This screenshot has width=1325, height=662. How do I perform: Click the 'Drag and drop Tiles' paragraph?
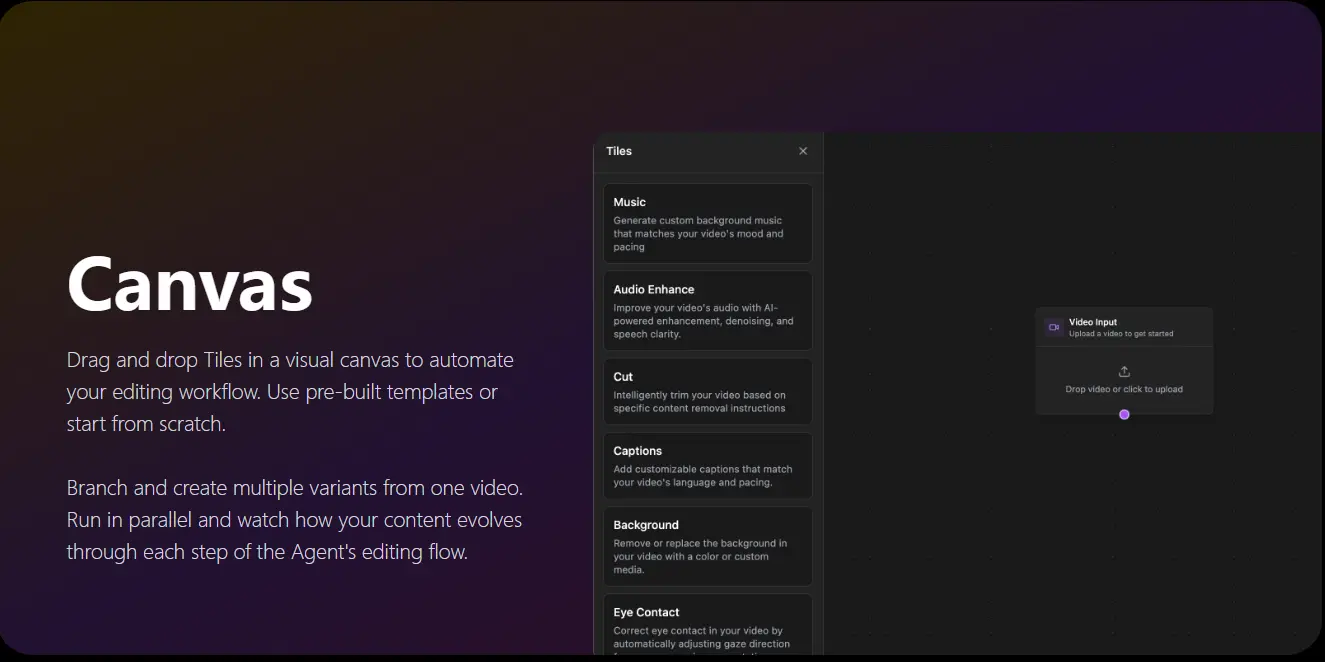[x=290, y=391]
